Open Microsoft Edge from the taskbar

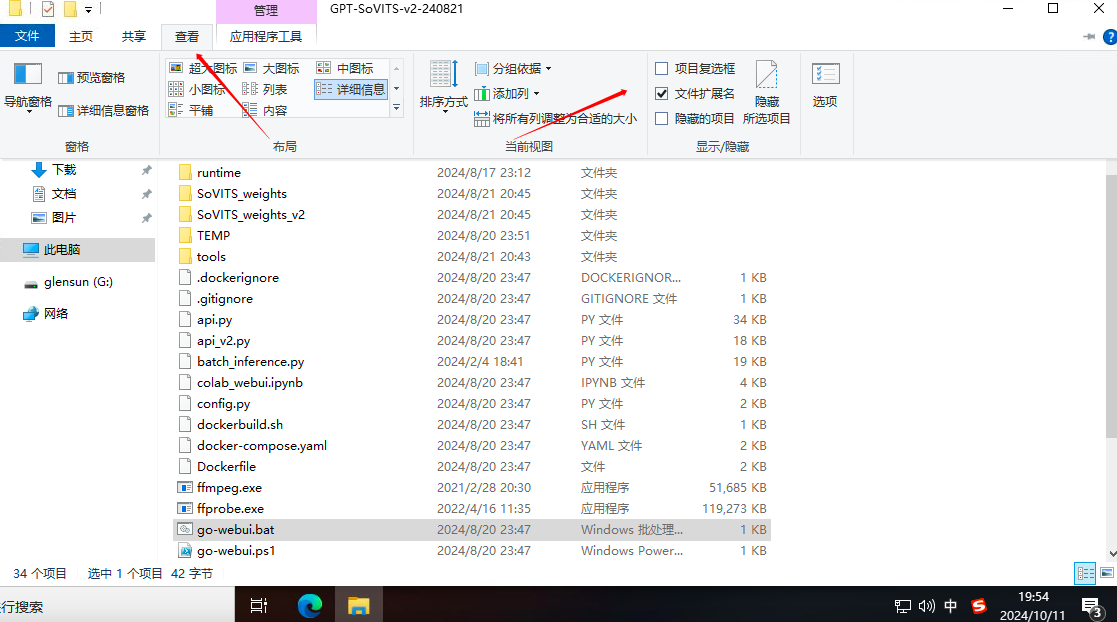(x=310, y=605)
